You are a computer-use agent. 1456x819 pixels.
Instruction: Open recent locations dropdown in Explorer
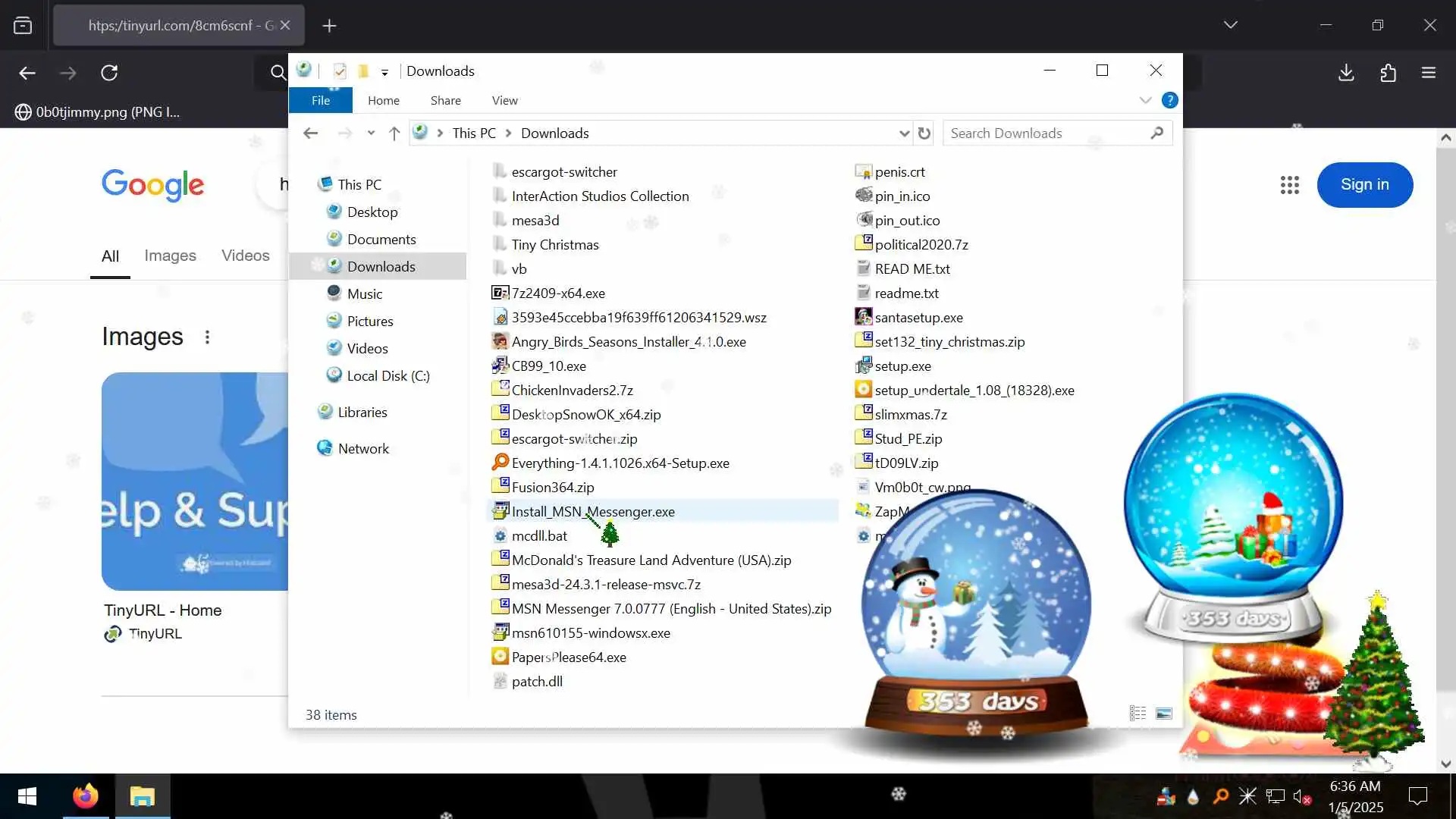point(371,133)
